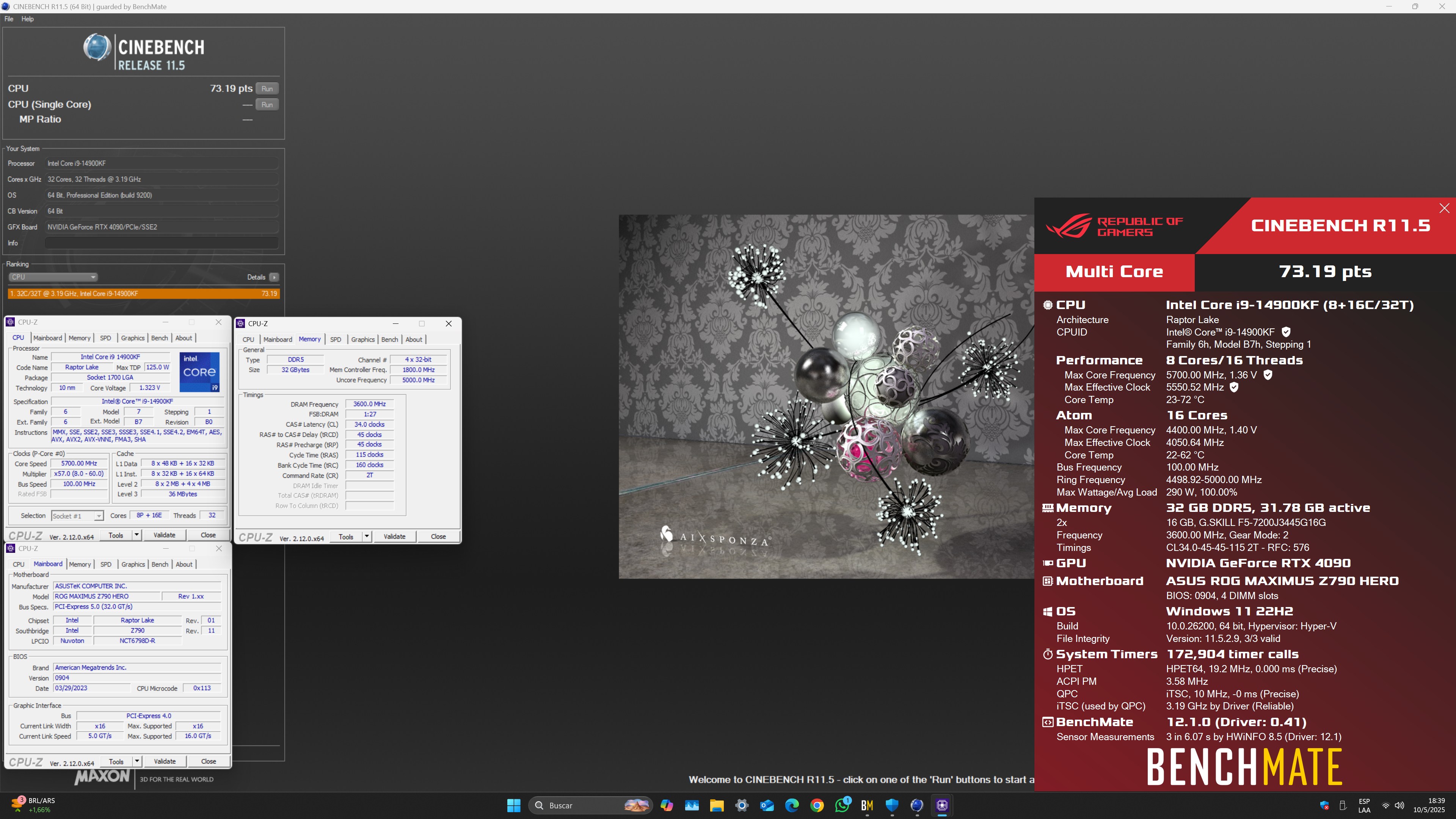Open the BRL/ARS widget in taskbar
Screen dimensions: 1456x819
(34, 805)
